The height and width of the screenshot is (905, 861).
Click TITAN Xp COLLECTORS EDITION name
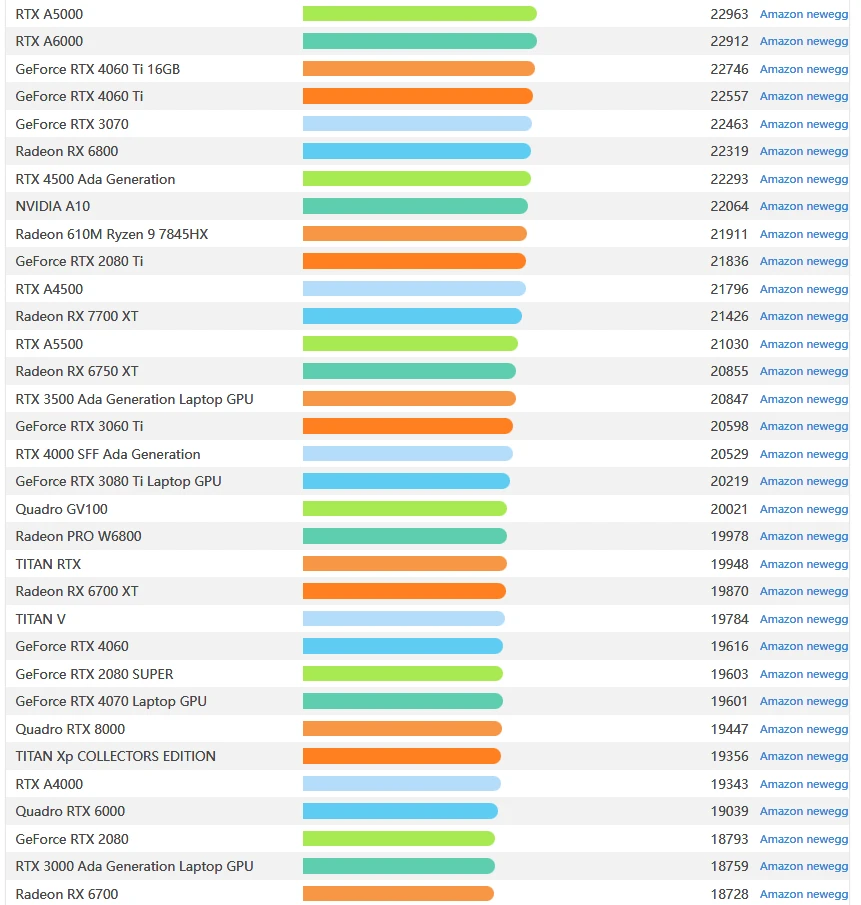[x=116, y=757]
